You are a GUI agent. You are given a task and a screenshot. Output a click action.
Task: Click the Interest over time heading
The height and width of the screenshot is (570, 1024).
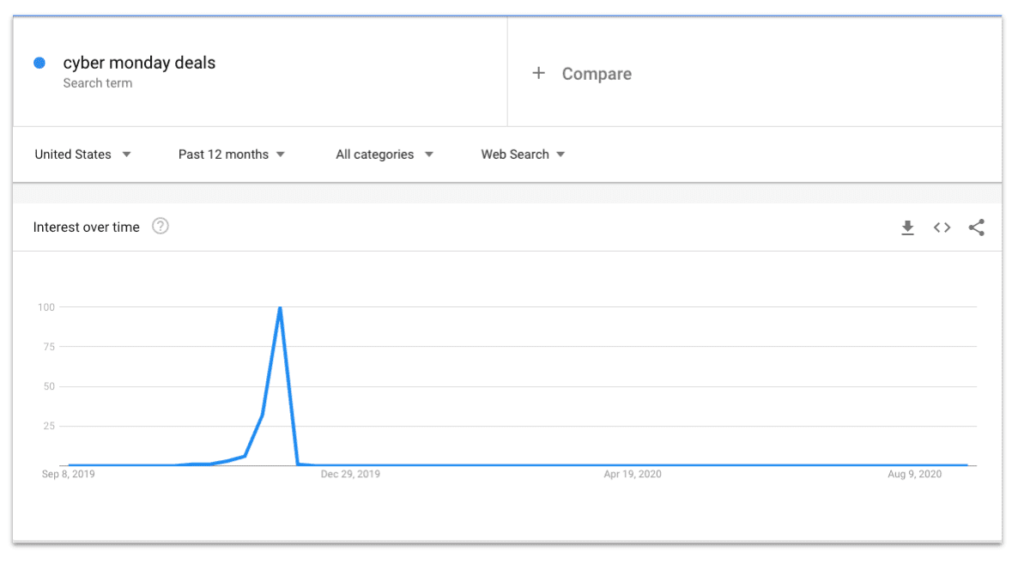[x=86, y=227]
